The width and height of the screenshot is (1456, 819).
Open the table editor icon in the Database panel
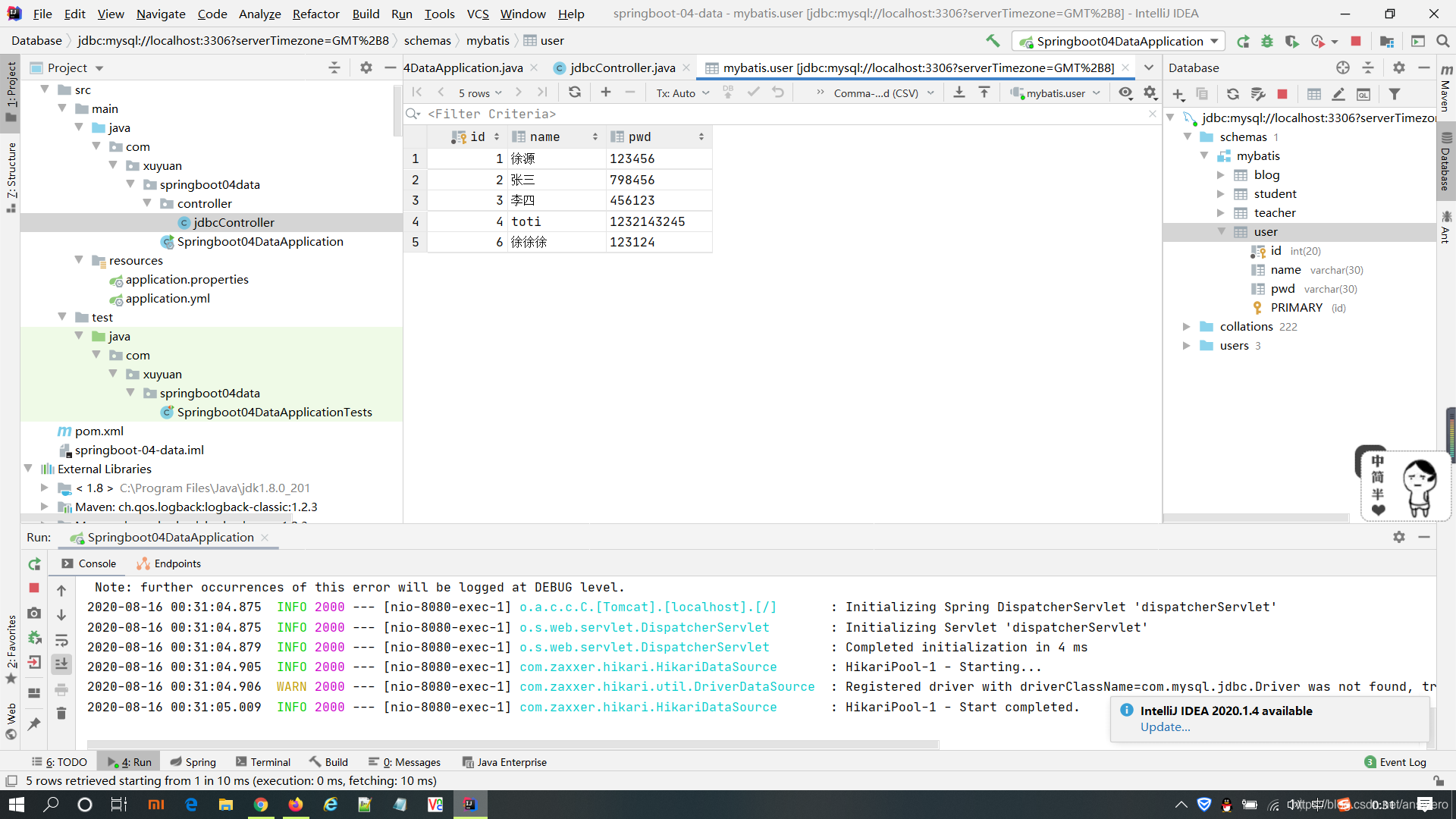pos(1314,94)
